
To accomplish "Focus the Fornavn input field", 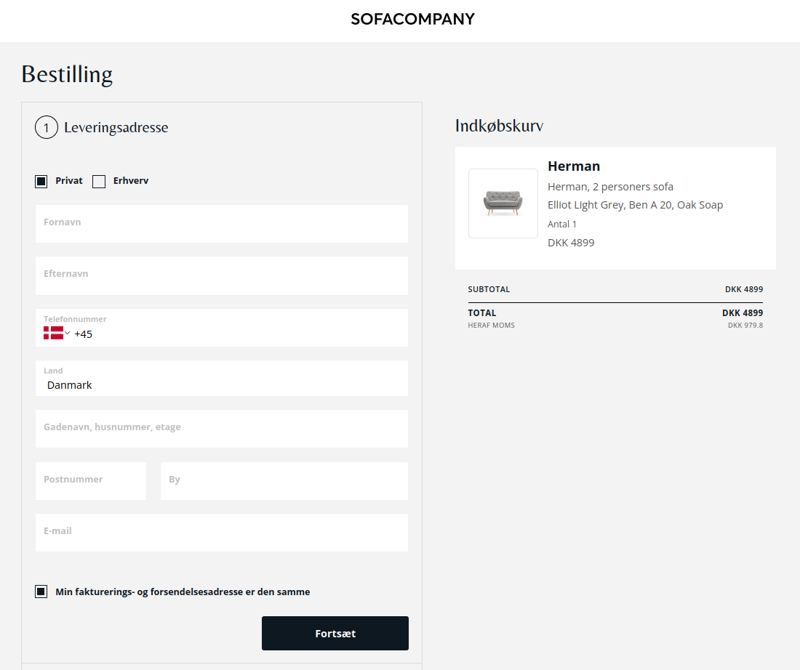I will pyautogui.click(x=221, y=224).
